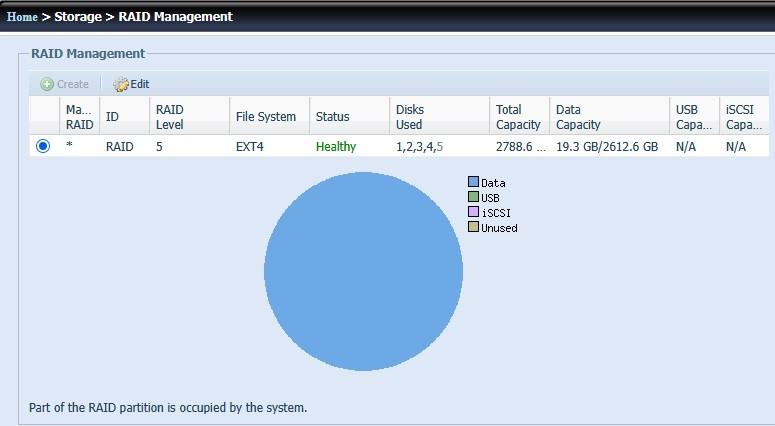This screenshot has width=775, height=426.
Task: Click the USB legend green swatch
Action: (473, 198)
